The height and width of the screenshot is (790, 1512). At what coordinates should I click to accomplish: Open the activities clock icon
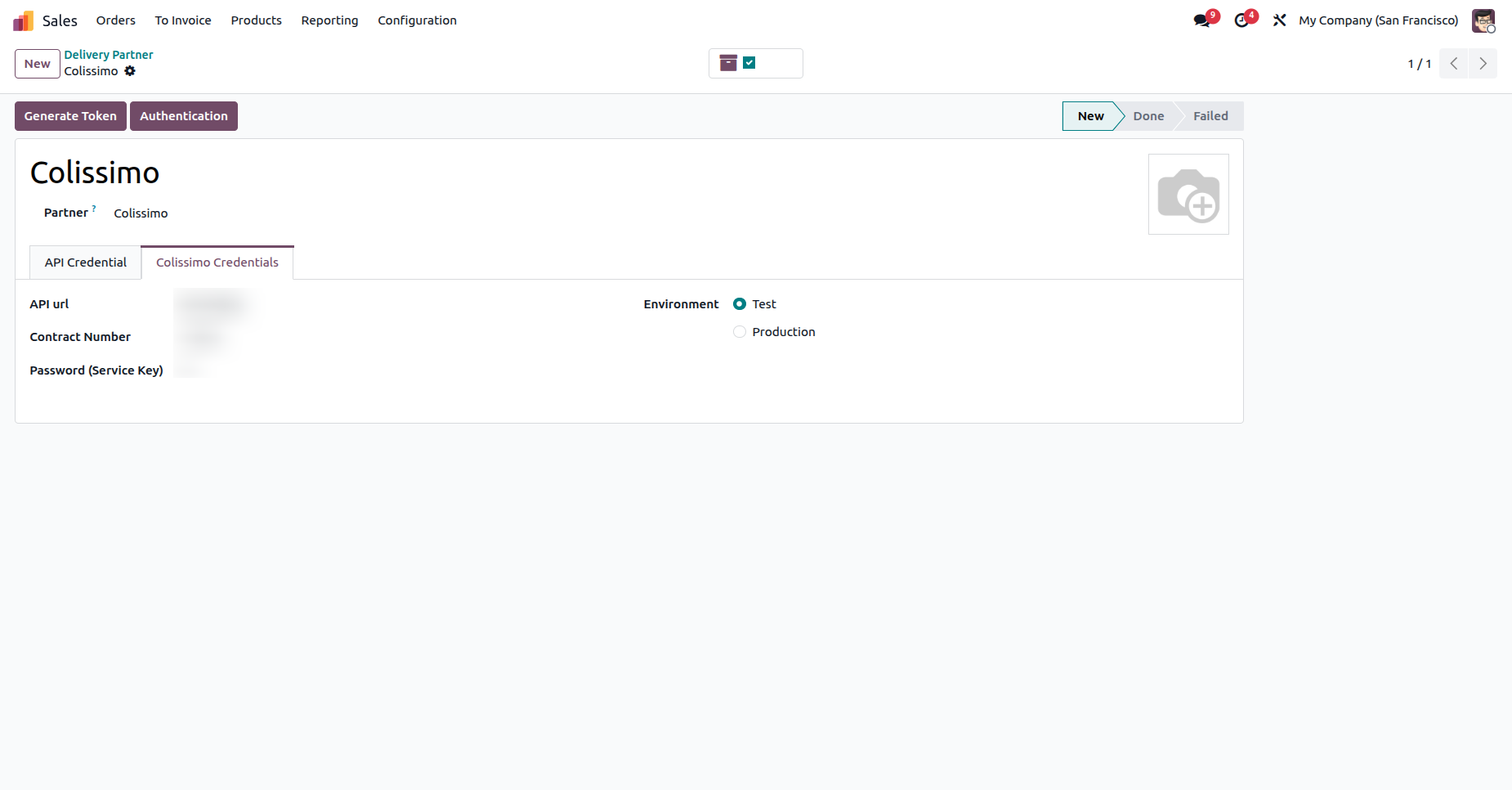[1241, 20]
